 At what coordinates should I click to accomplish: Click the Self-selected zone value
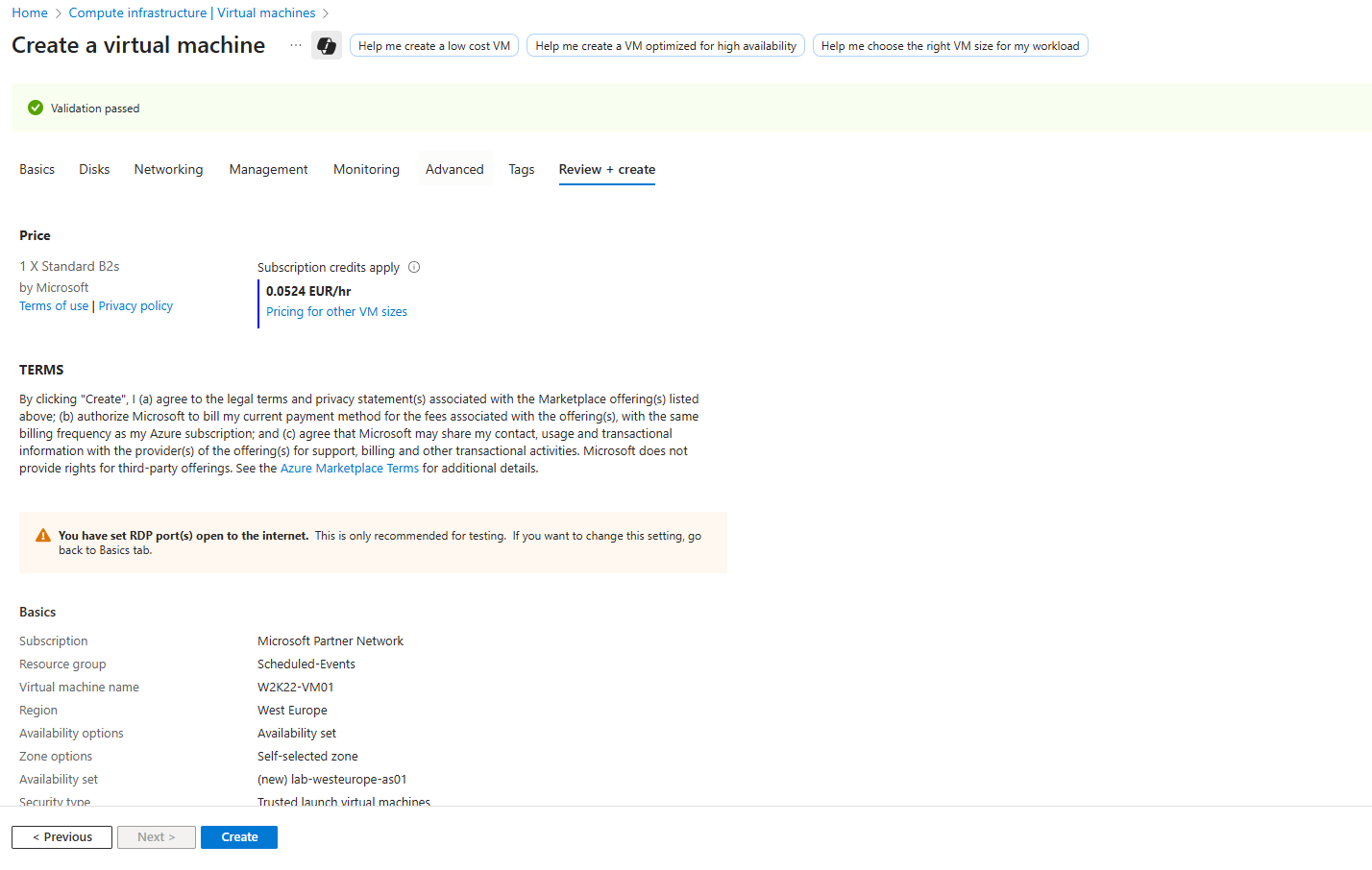tap(307, 756)
